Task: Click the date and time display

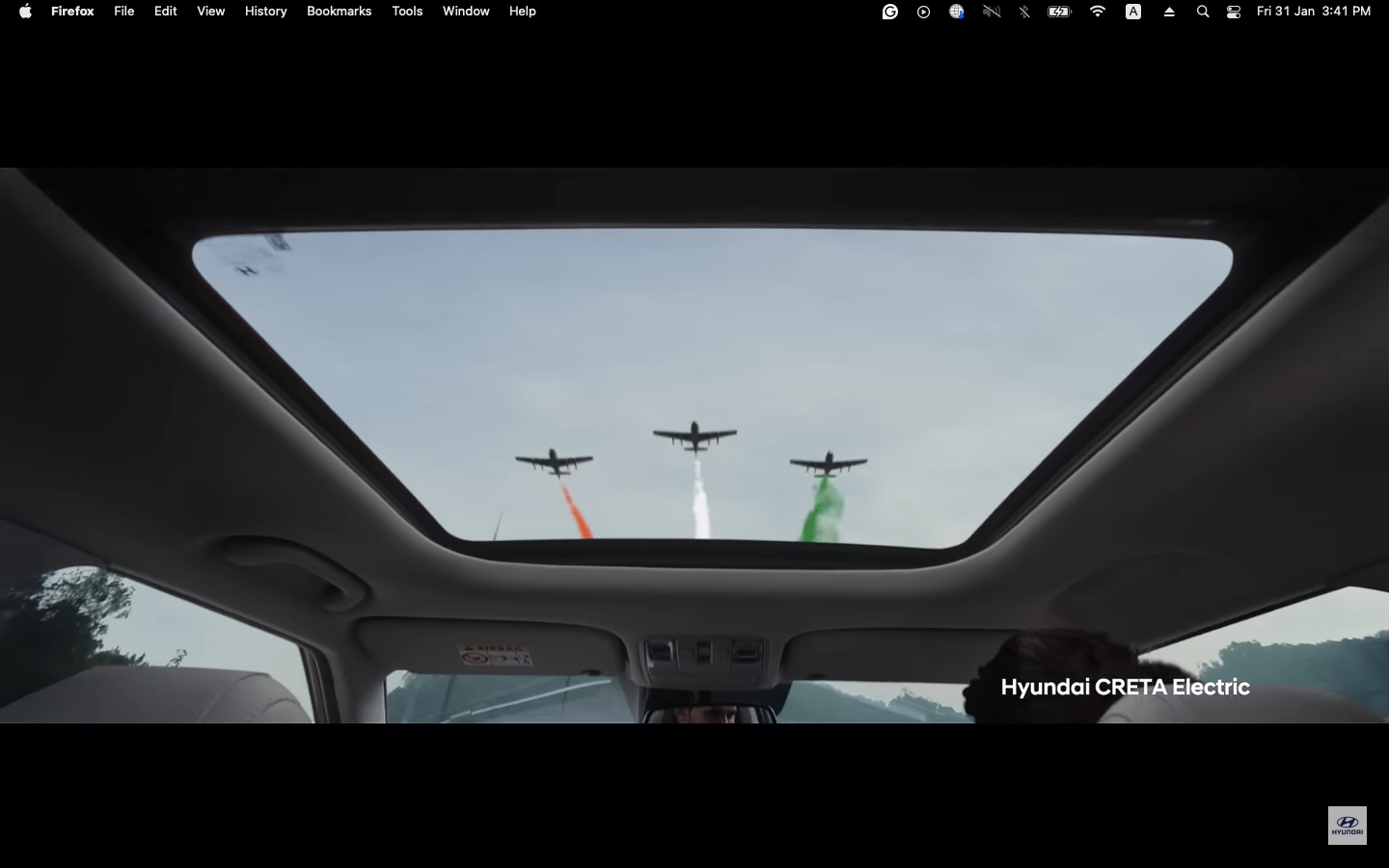Action: pyautogui.click(x=1313, y=12)
